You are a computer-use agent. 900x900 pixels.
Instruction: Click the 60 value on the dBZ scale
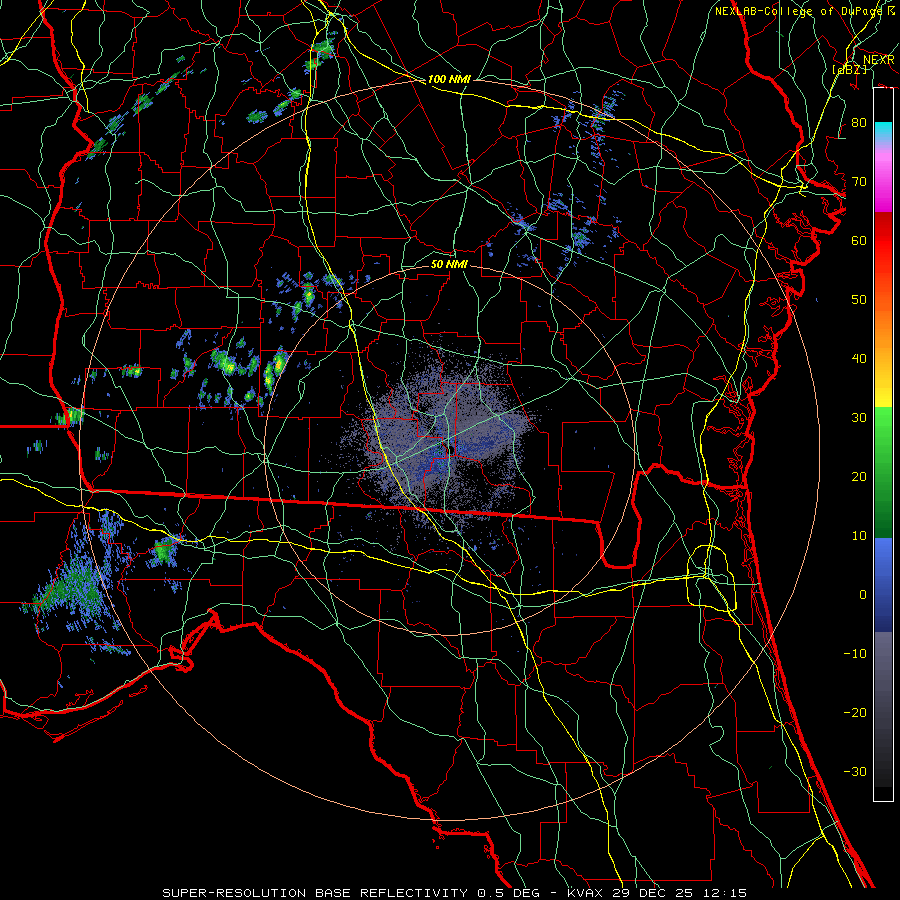(x=859, y=240)
